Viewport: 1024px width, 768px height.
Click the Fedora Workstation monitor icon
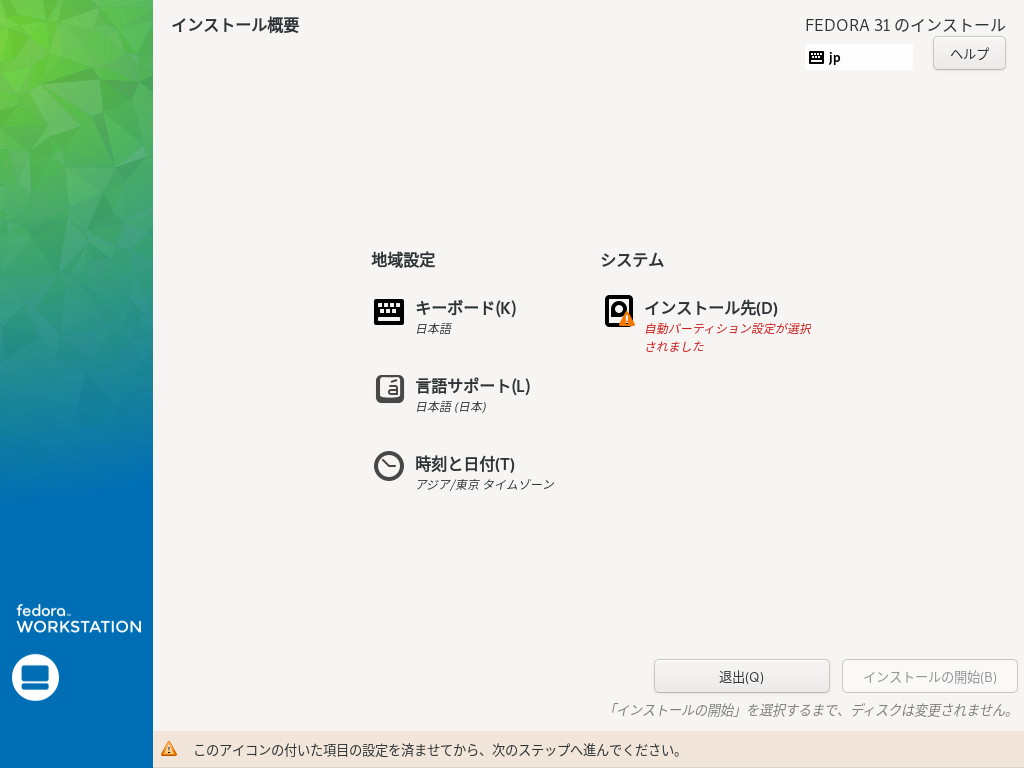tap(35, 677)
